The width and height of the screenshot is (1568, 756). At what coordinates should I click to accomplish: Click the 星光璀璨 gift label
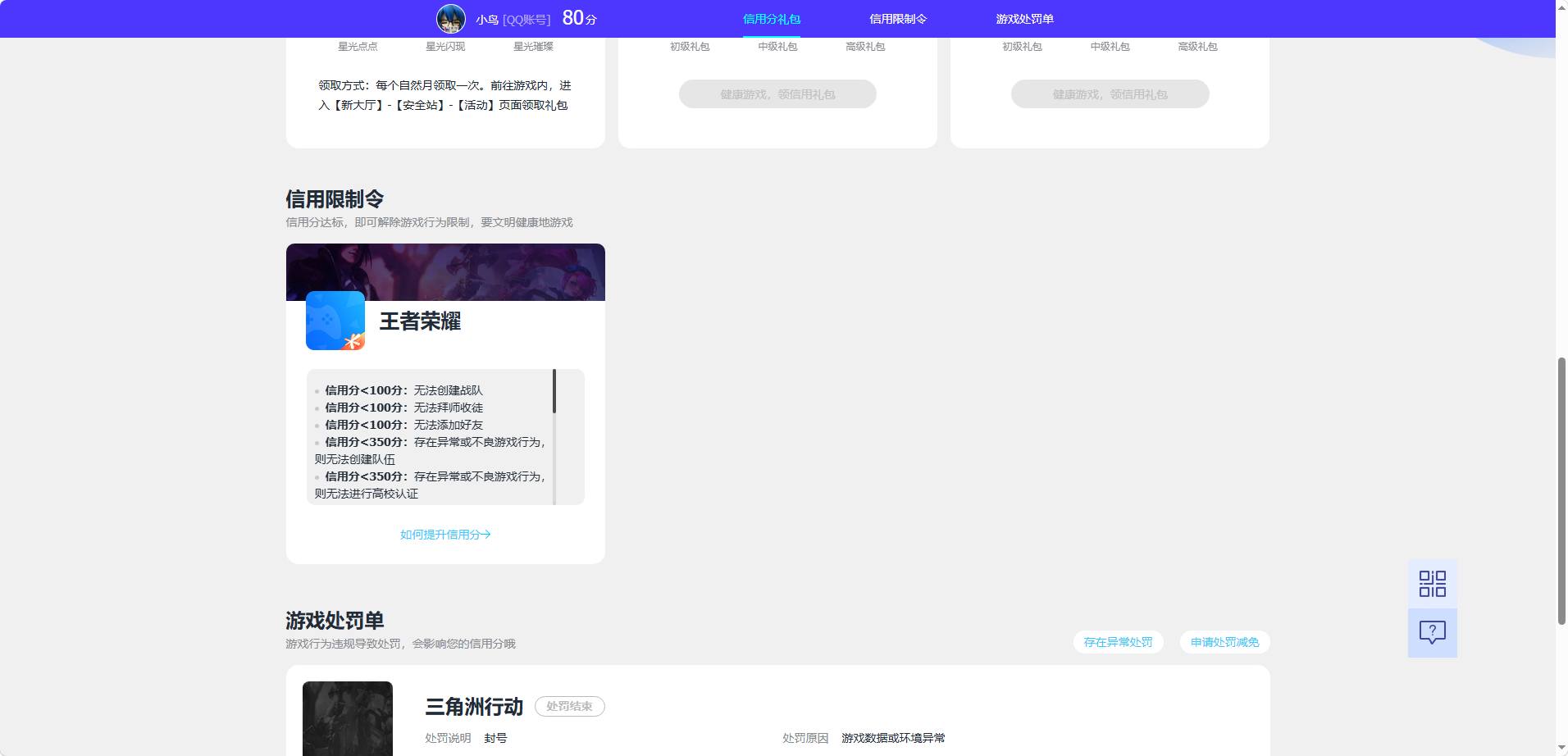tap(533, 47)
